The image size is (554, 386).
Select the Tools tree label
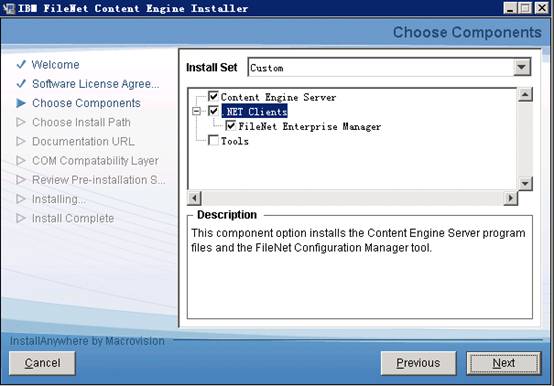(235, 141)
